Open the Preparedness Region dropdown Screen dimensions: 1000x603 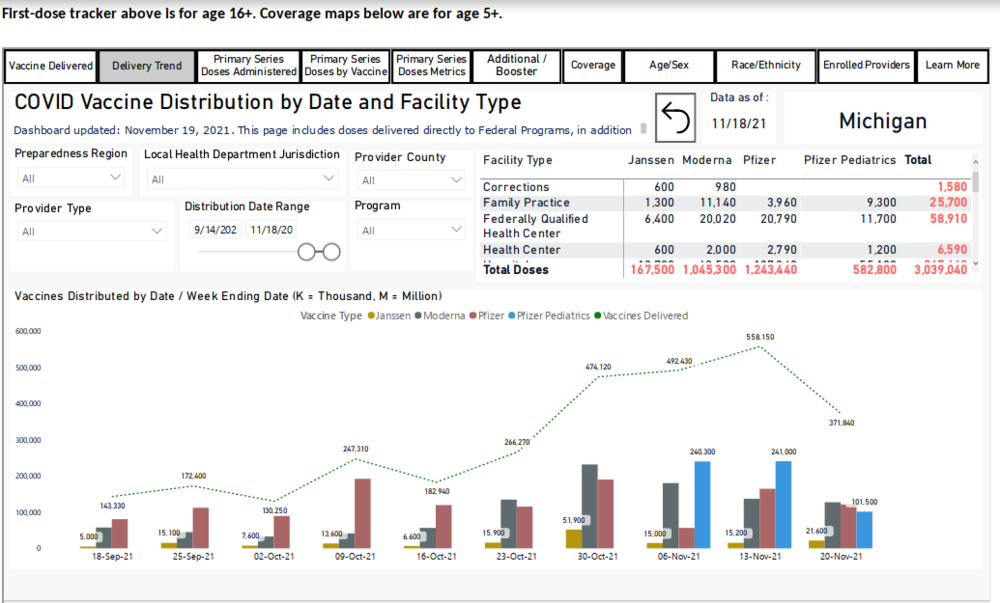tap(71, 179)
